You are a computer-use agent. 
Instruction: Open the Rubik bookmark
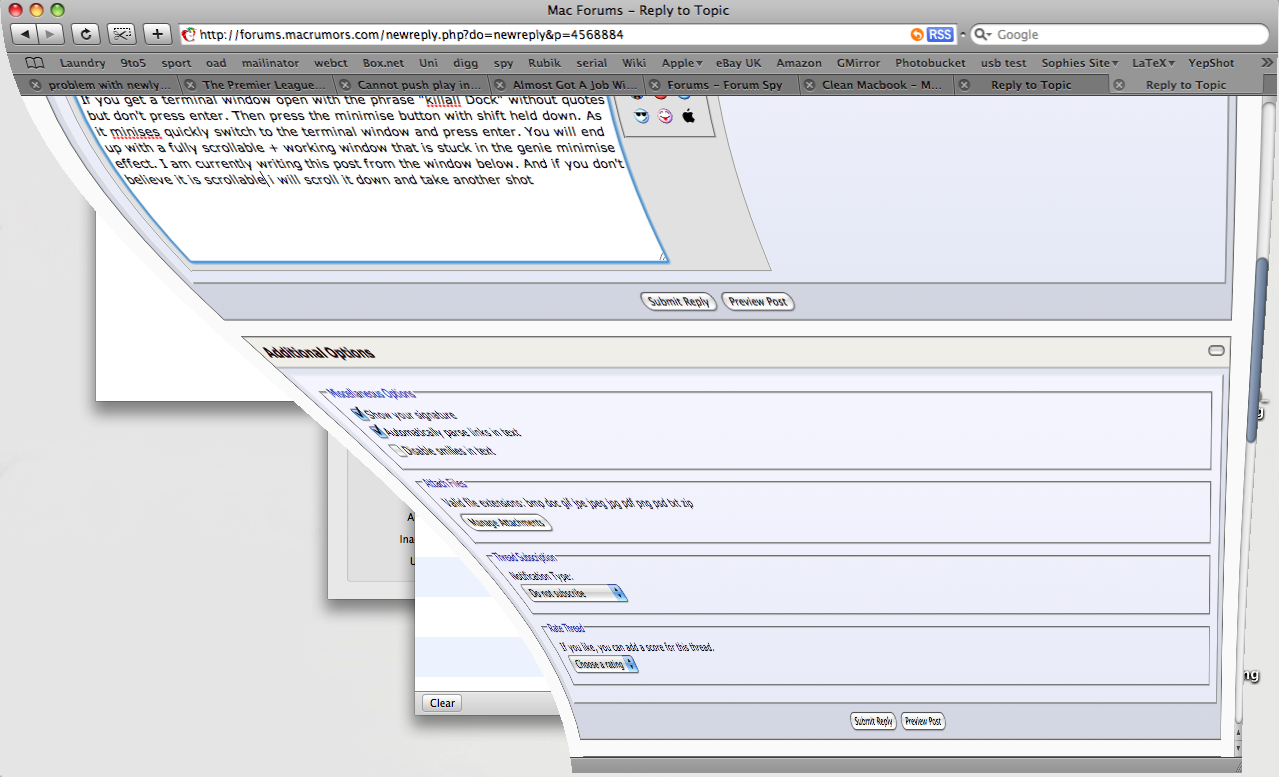point(544,62)
